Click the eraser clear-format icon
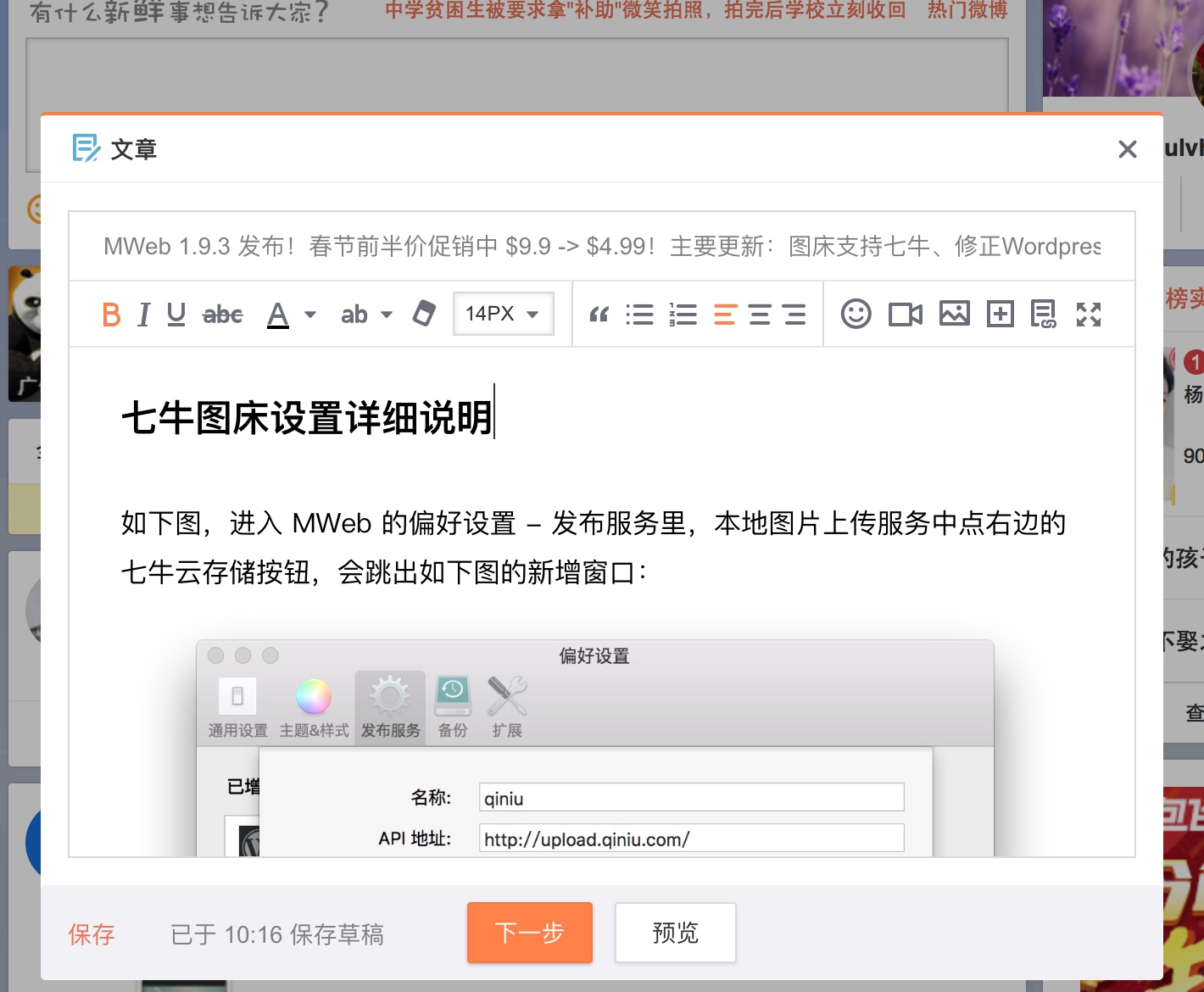 pos(424,313)
